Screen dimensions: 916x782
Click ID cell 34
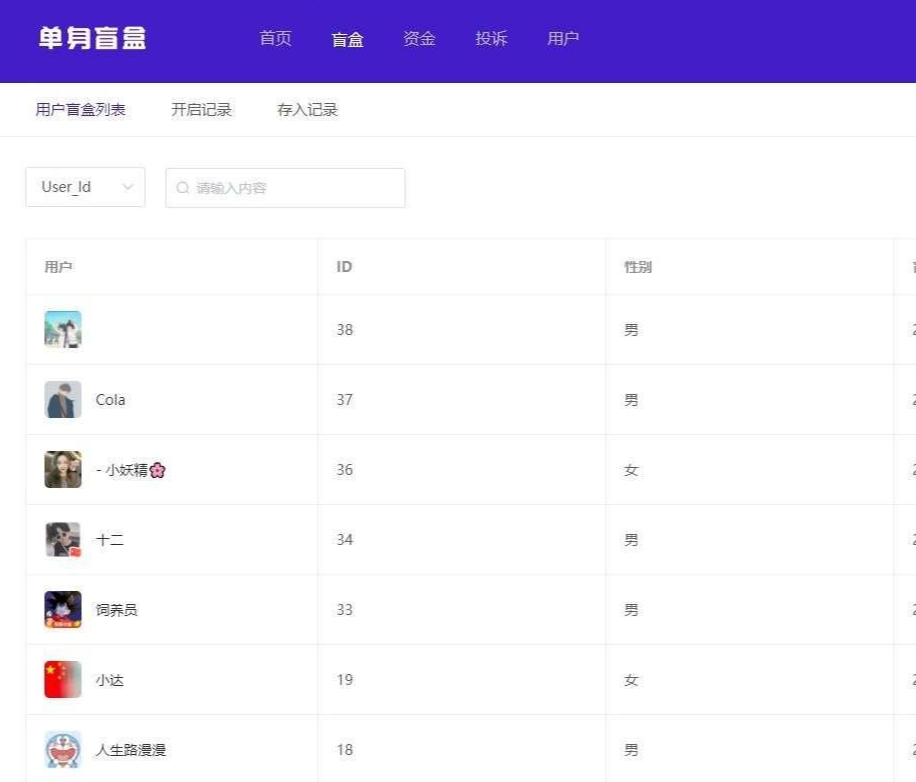(x=345, y=540)
